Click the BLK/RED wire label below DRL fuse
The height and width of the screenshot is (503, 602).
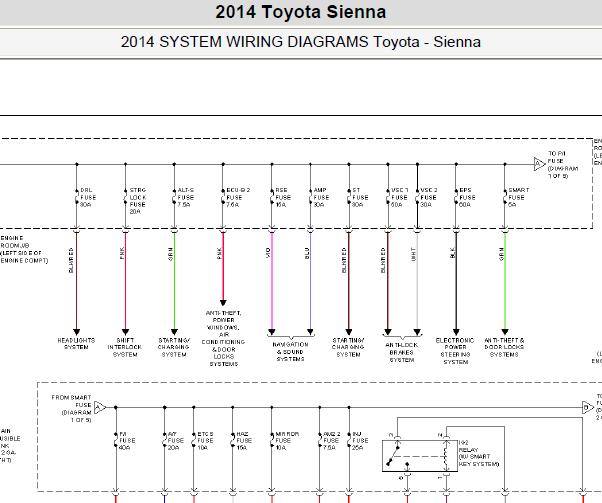[71, 260]
